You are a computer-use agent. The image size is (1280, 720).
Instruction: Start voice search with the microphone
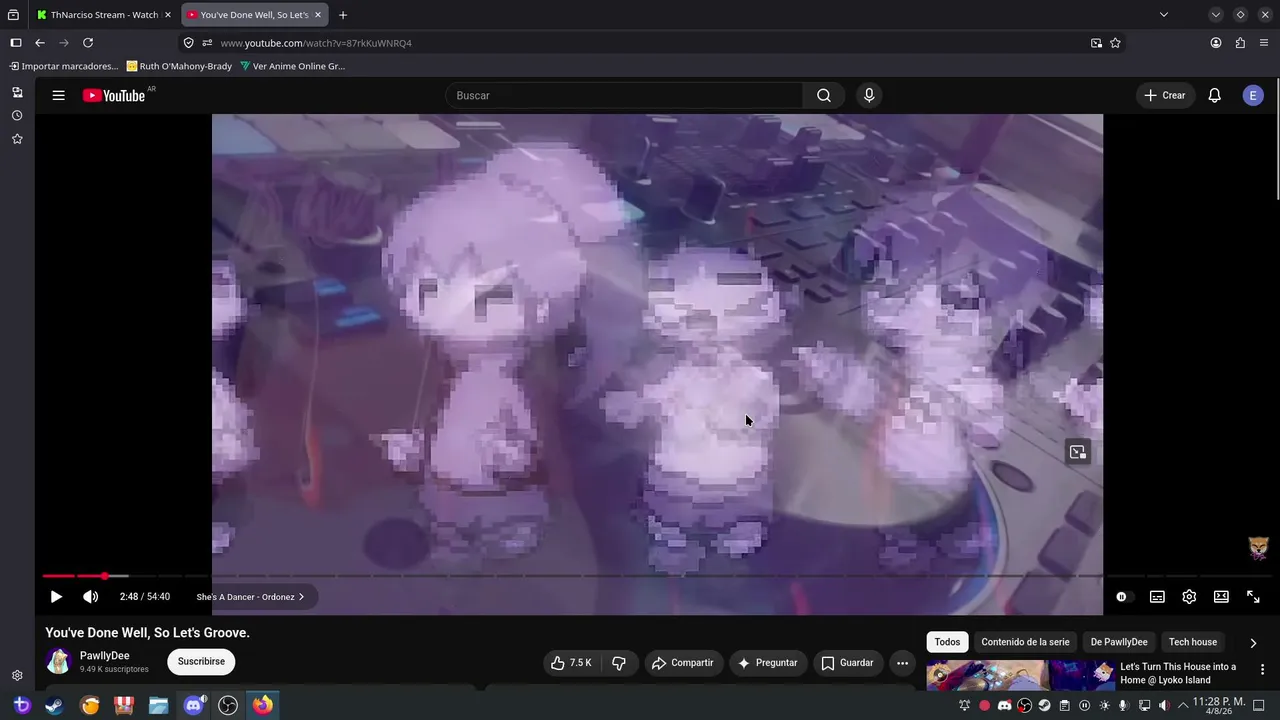click(x=869, y=95)
